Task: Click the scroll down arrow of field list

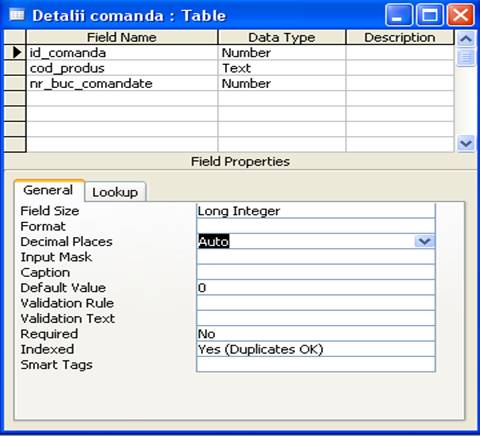Action: 466,144
